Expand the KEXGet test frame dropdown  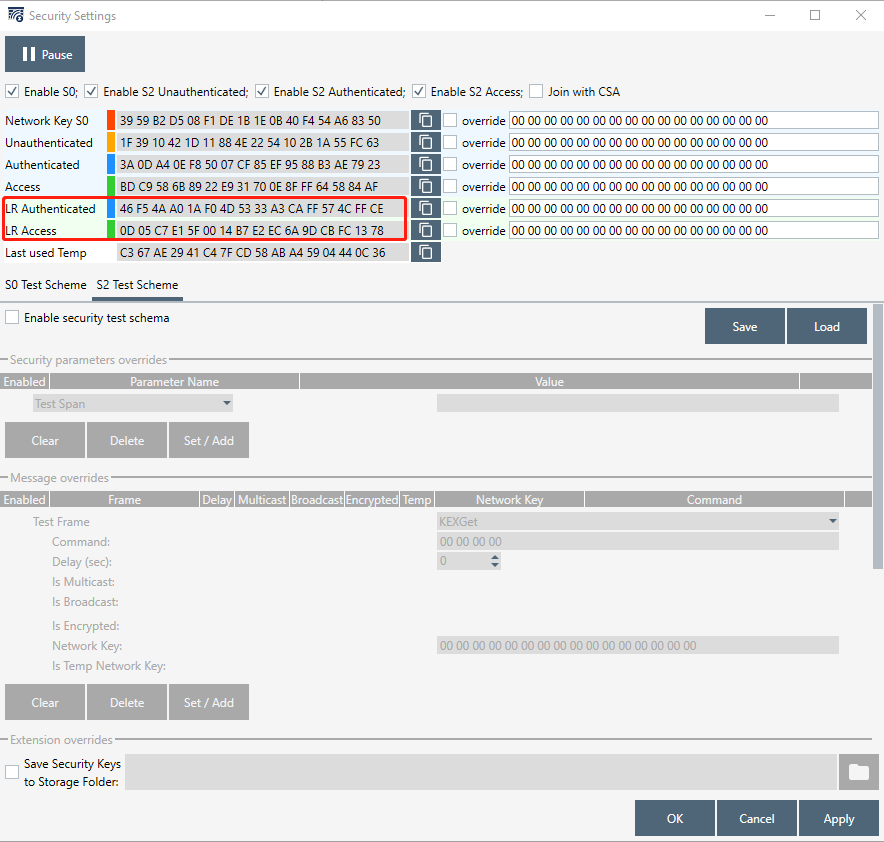832,521
